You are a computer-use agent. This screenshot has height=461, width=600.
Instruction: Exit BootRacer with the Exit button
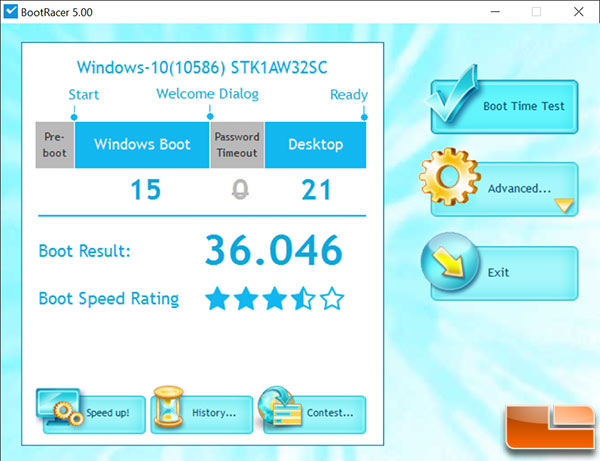tap(504, 273)
